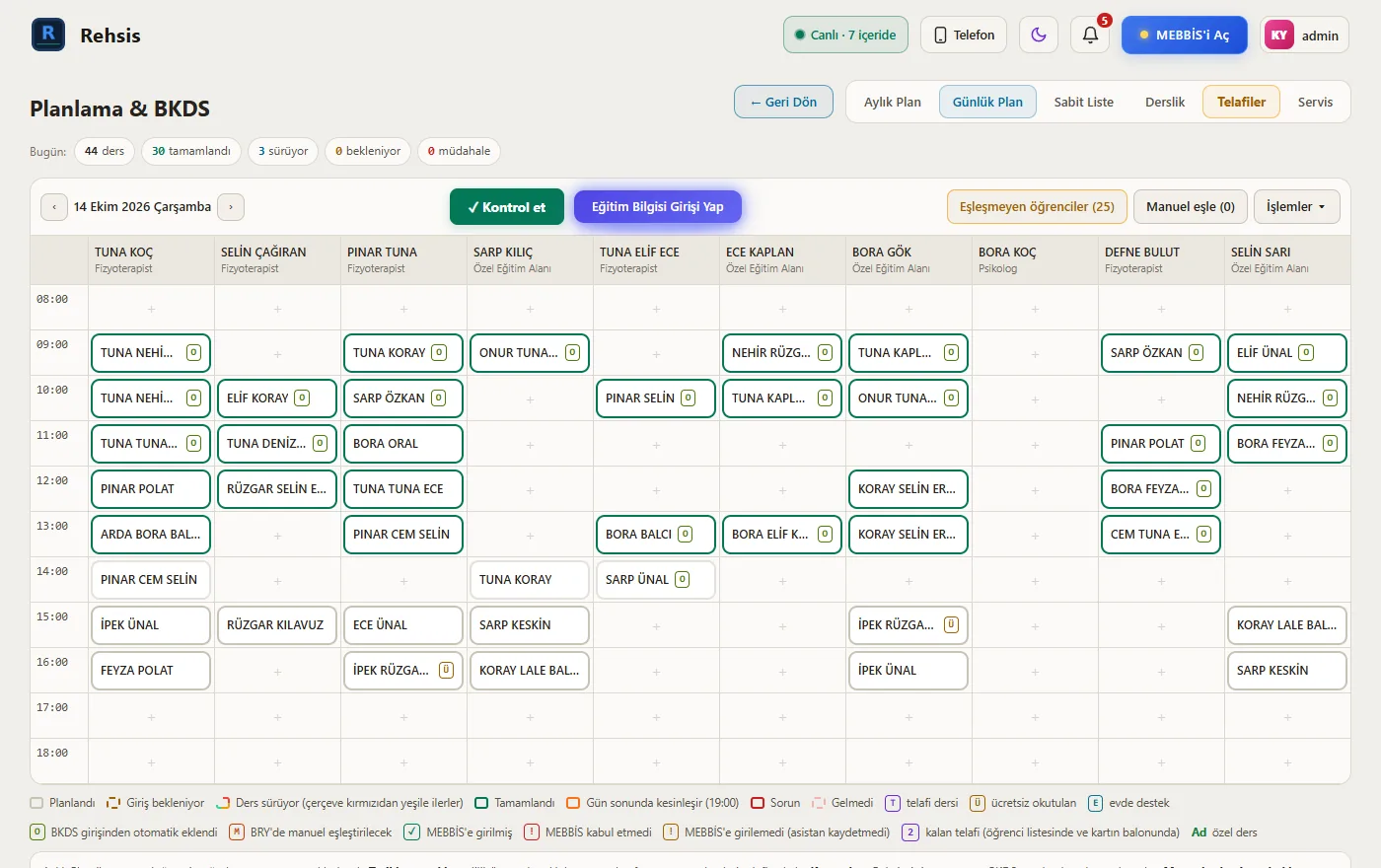Image resolution: width=1381 pixels, height=868 pixels.
Task: Click Eğitim Bilgisi Girişi Yap button
Action: point(658,207)
